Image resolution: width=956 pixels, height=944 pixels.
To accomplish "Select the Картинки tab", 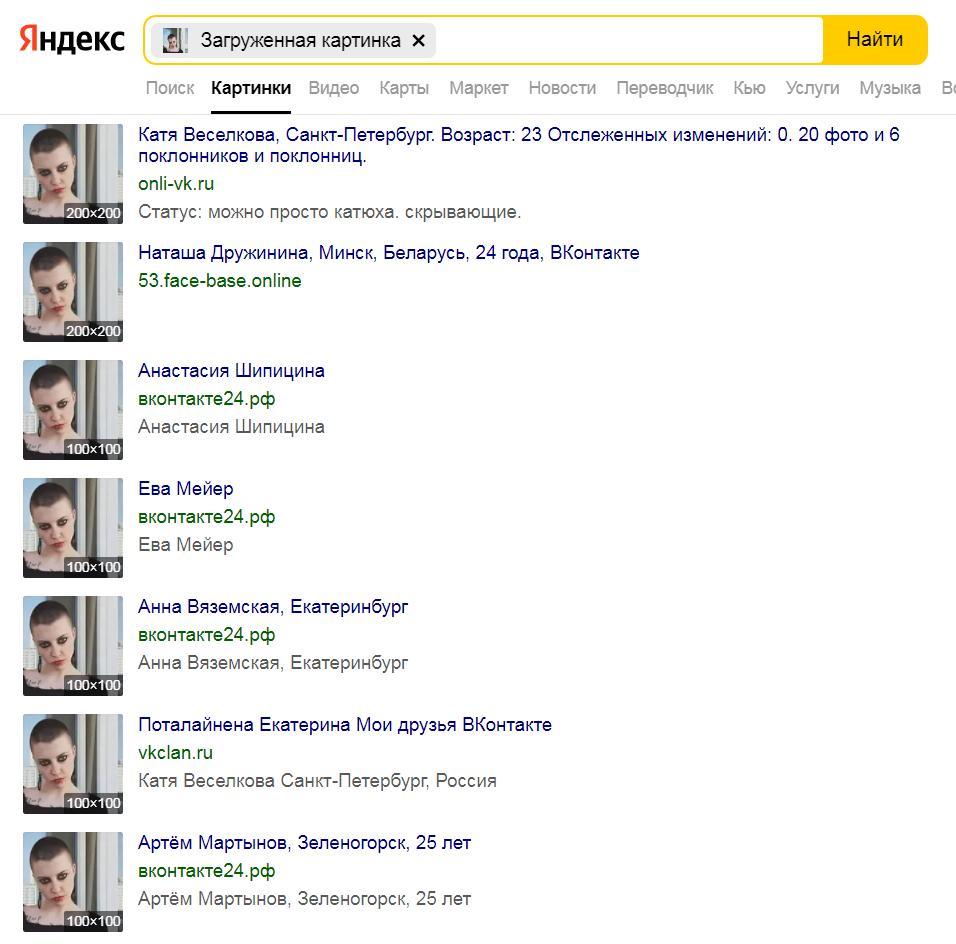I will coord(251,88).
